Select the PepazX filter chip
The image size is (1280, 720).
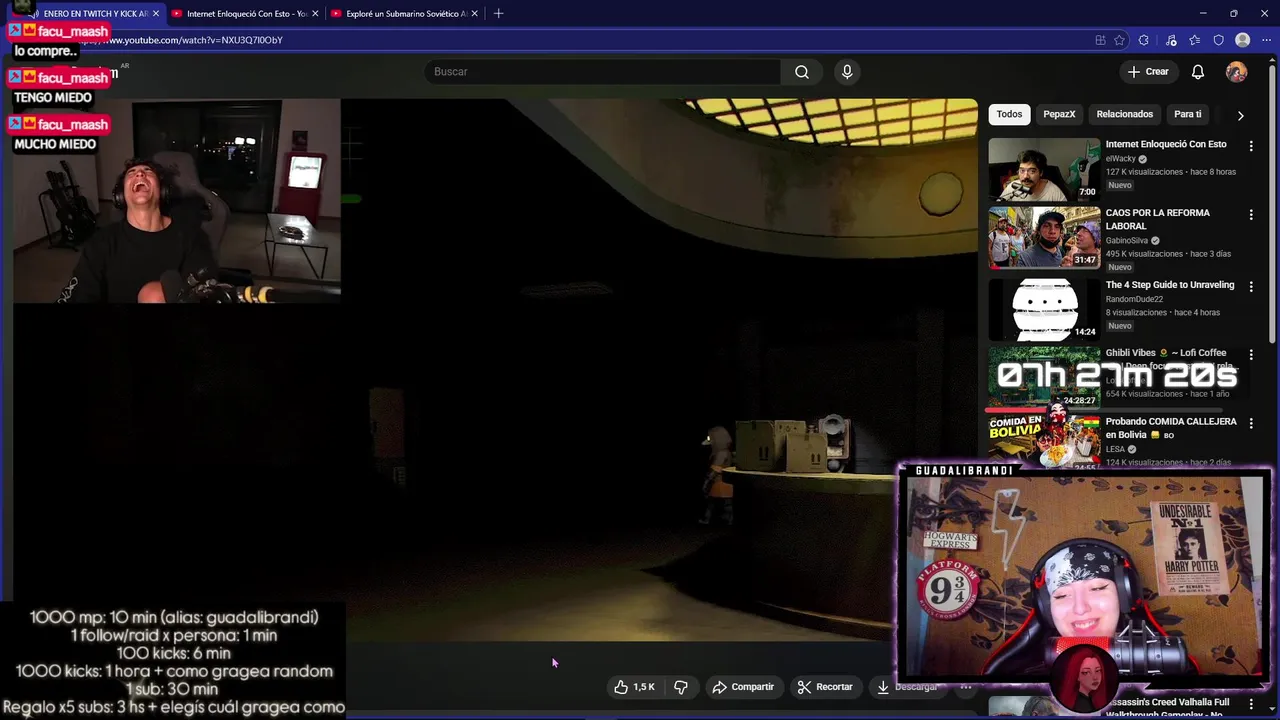[1059, 114]
